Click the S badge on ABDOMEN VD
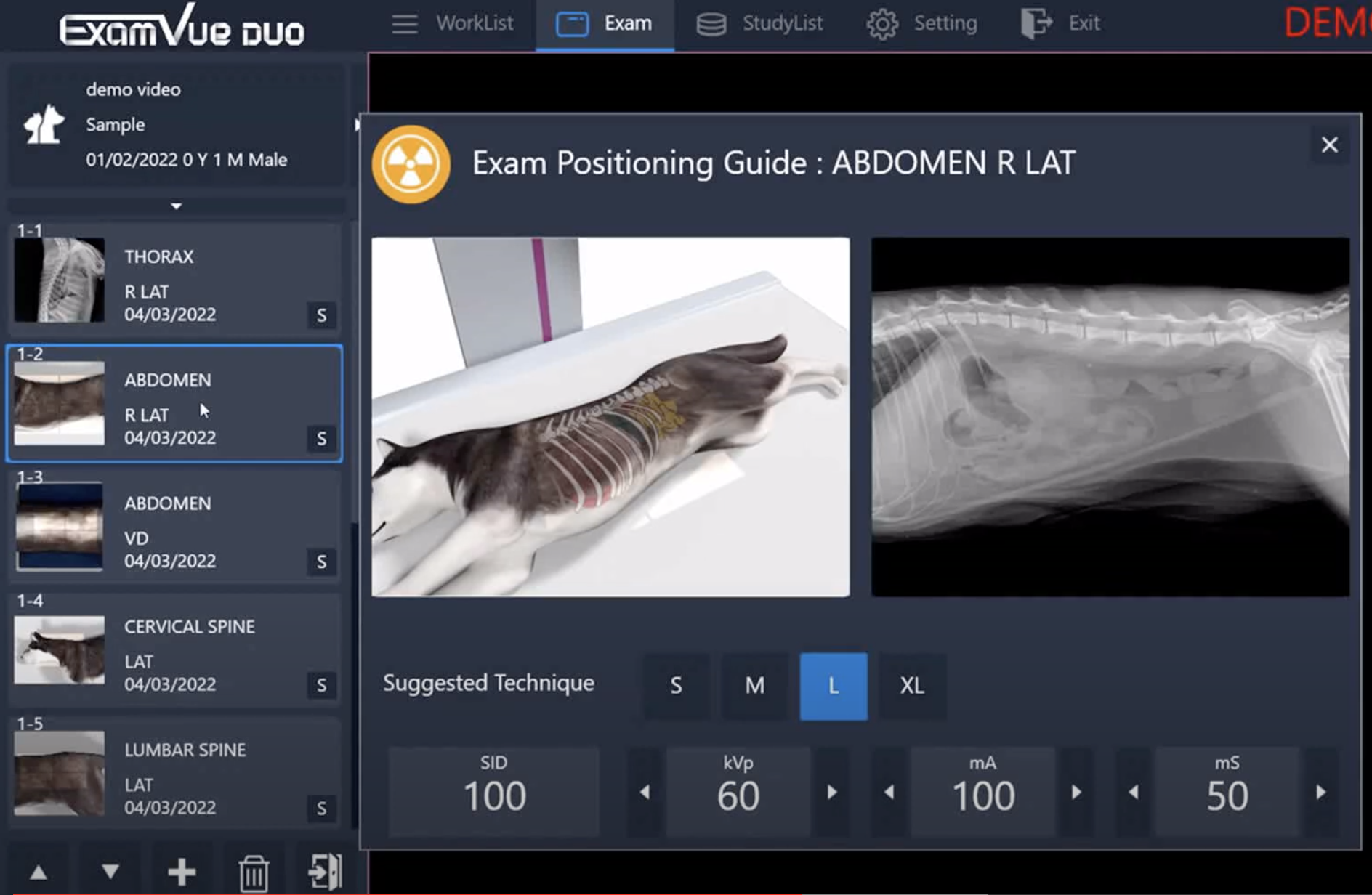This screenshot has width=1372, height=895. (x=321, y=562)
